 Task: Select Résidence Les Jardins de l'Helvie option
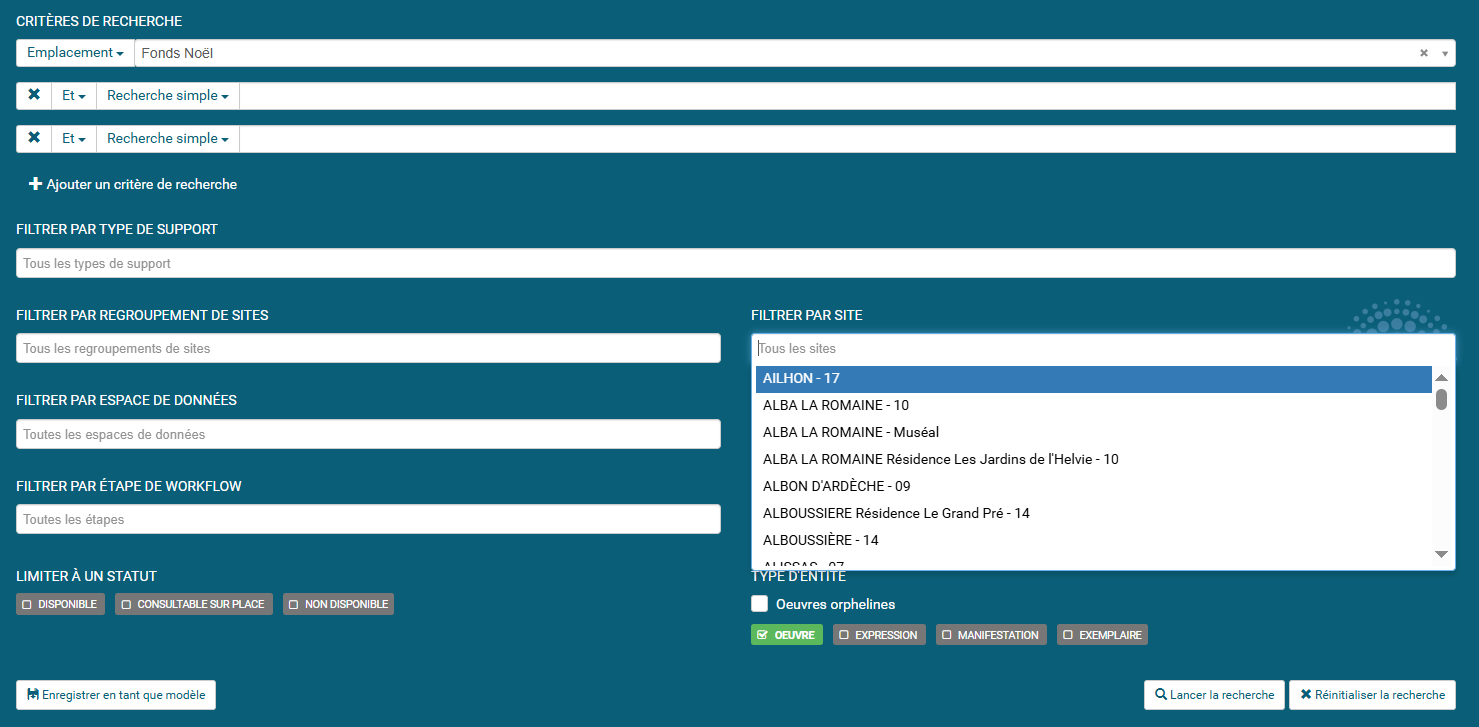pos(1094,460)
